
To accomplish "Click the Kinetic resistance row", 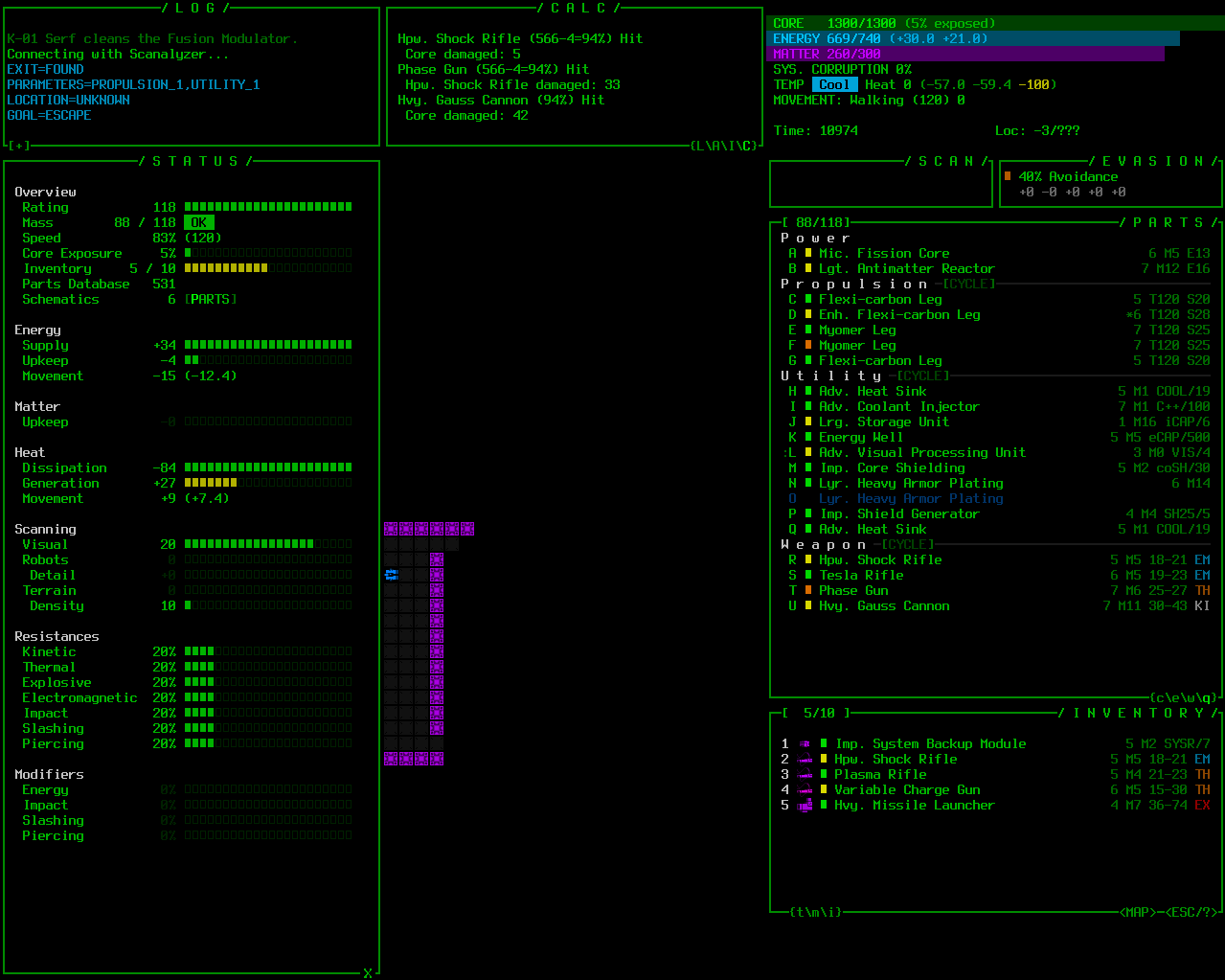I will point(187,651).
